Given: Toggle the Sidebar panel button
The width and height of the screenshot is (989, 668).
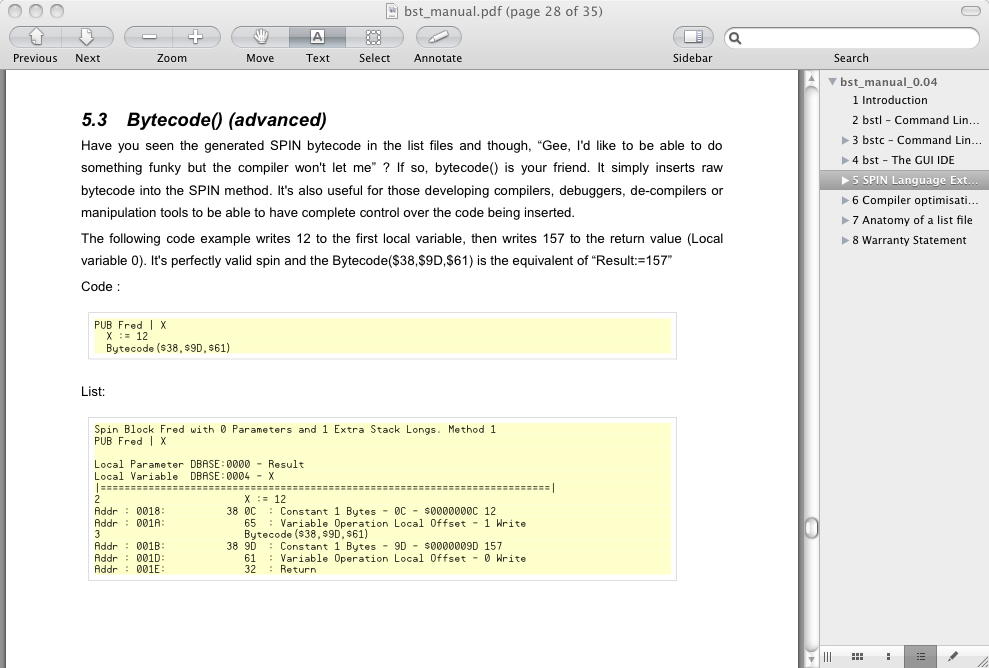Looking at the screenshot, I should click(x=693, y=37).
